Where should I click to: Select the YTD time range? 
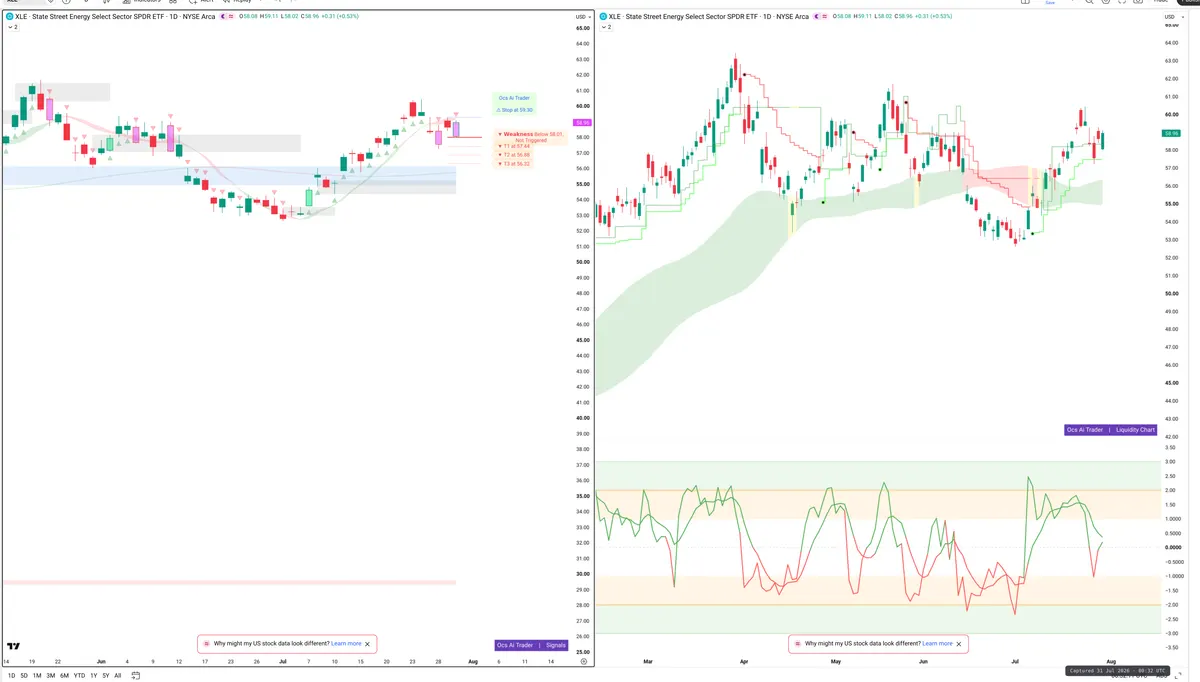(x=79, y=676)
